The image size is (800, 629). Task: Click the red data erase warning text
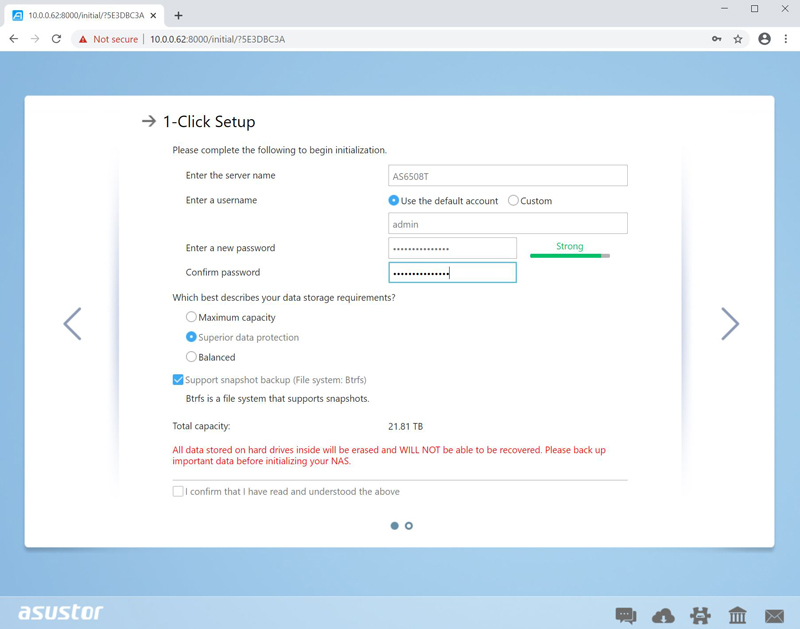389,456
